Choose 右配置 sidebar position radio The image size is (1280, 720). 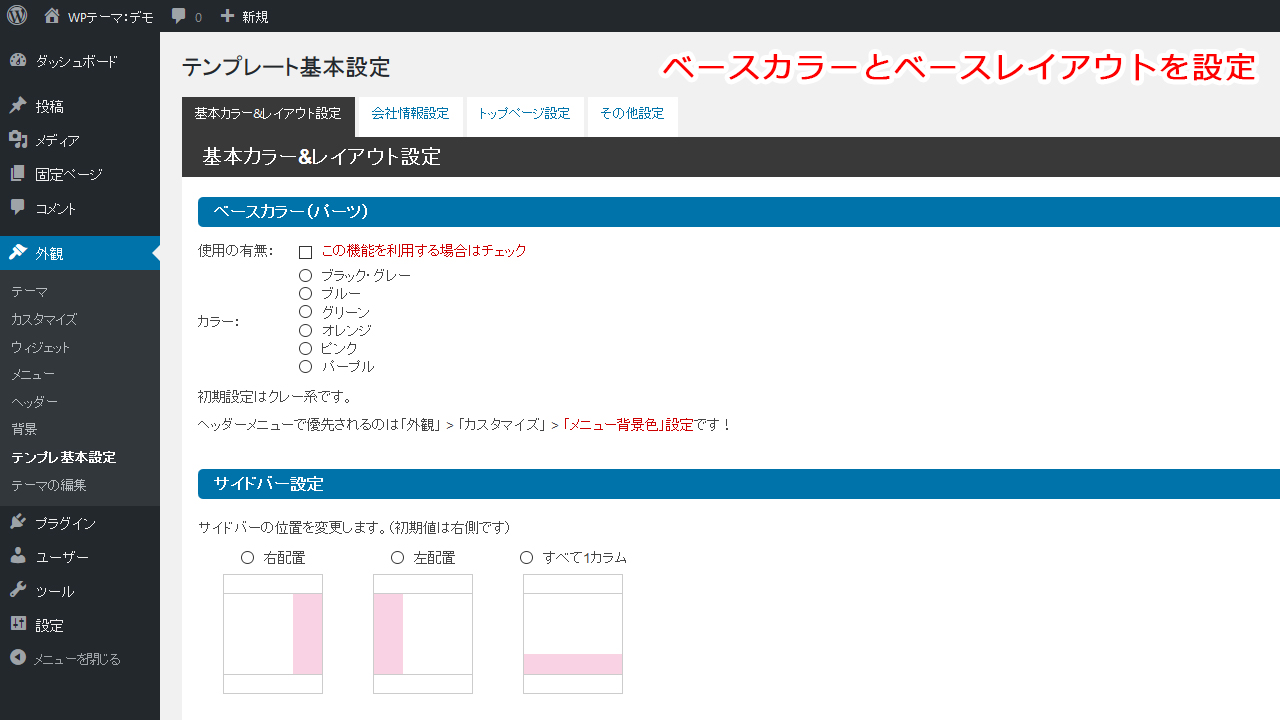(x=248, y=557)
